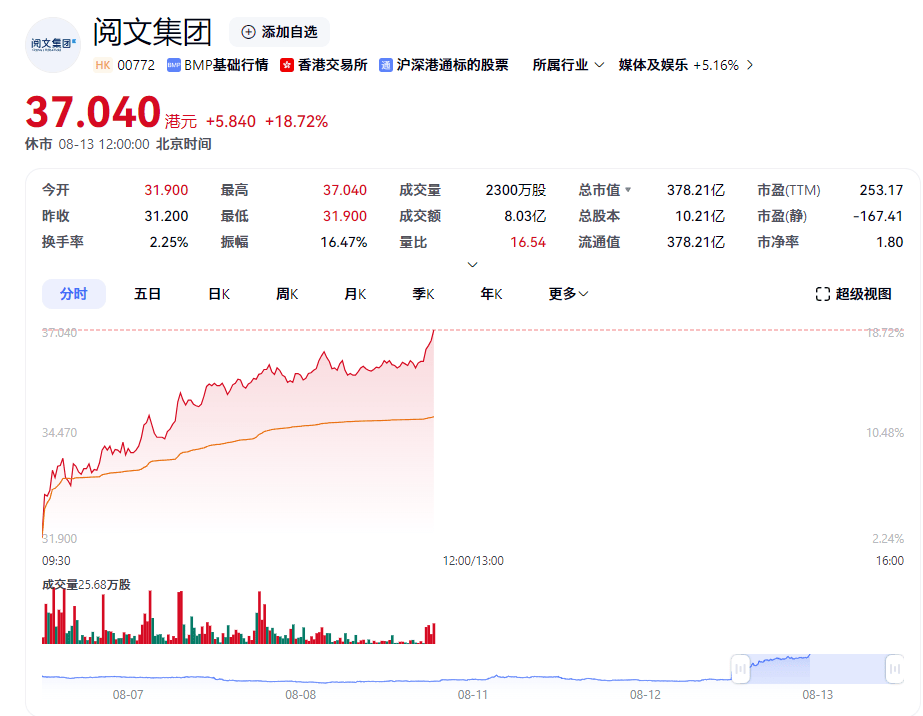Viewport: 923px width, 716px height.
Task: Click the stock code 00772
Action: click(x=136, y=65)
